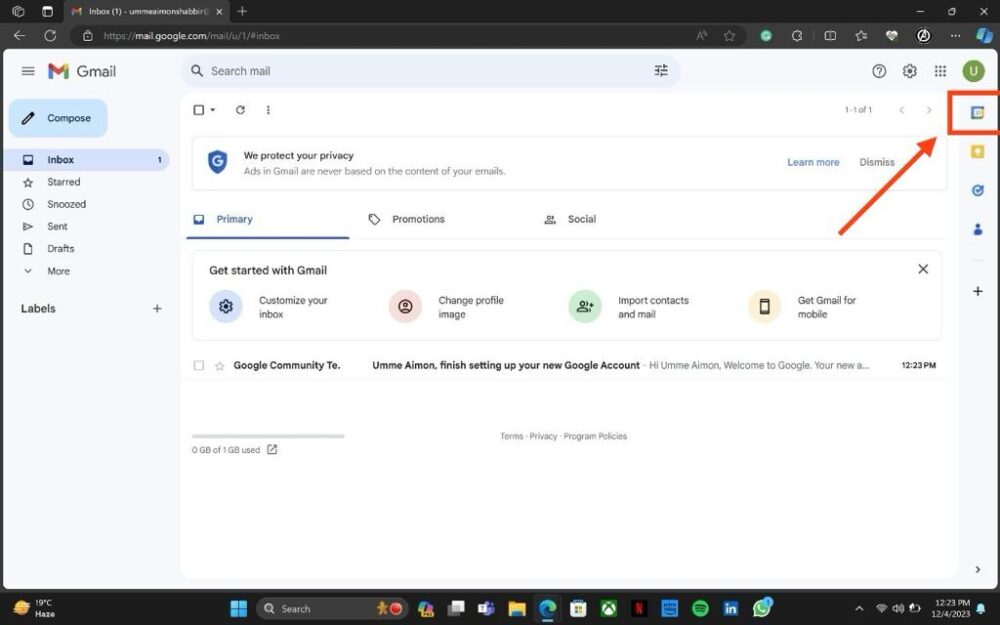Add this page to favorites star

[729, 36]
